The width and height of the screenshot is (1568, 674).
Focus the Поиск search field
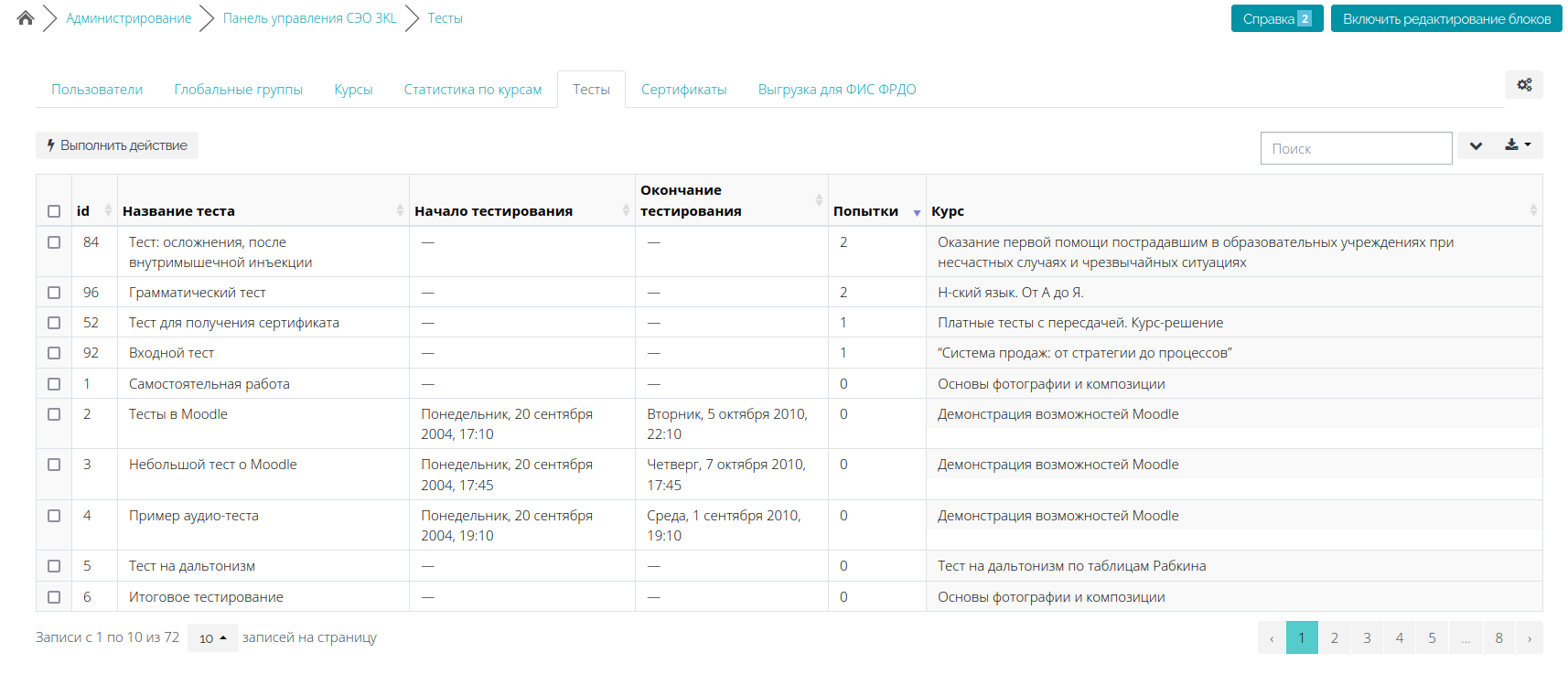point(1356,148)
